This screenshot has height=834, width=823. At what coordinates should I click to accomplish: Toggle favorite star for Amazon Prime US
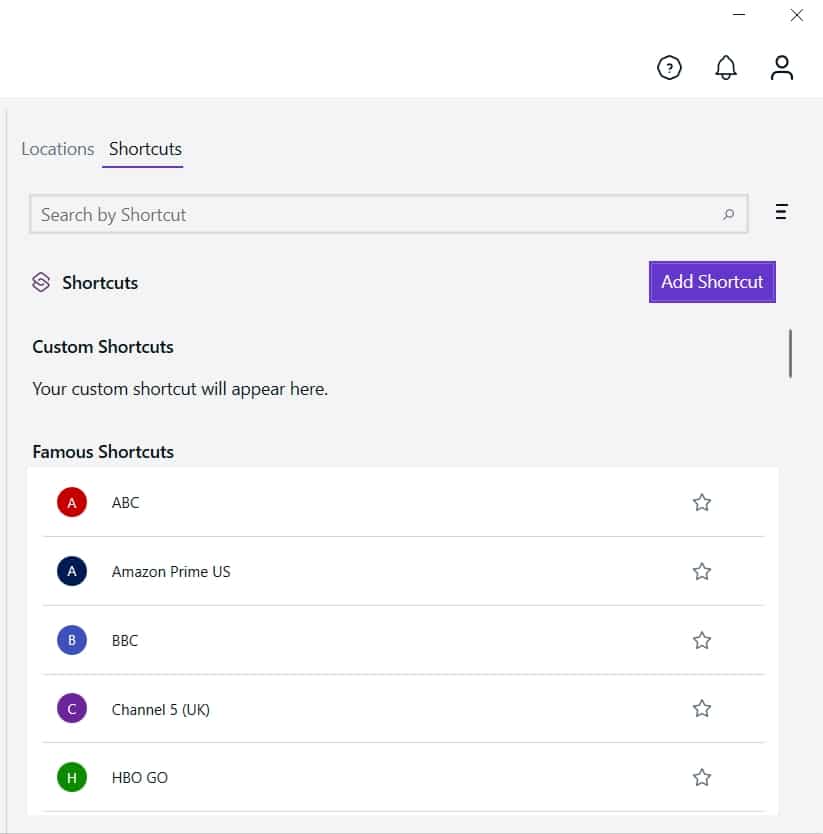(702, 571)
